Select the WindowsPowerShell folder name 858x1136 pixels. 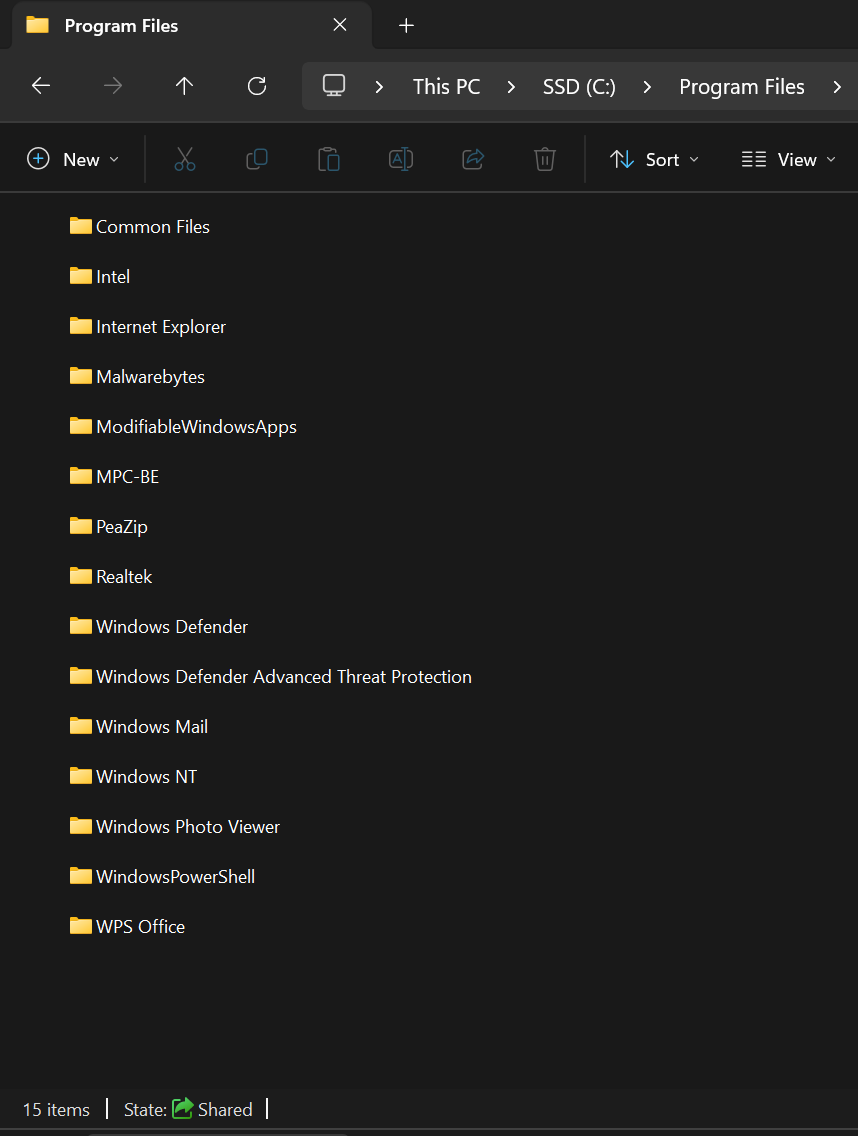point(175,877)
